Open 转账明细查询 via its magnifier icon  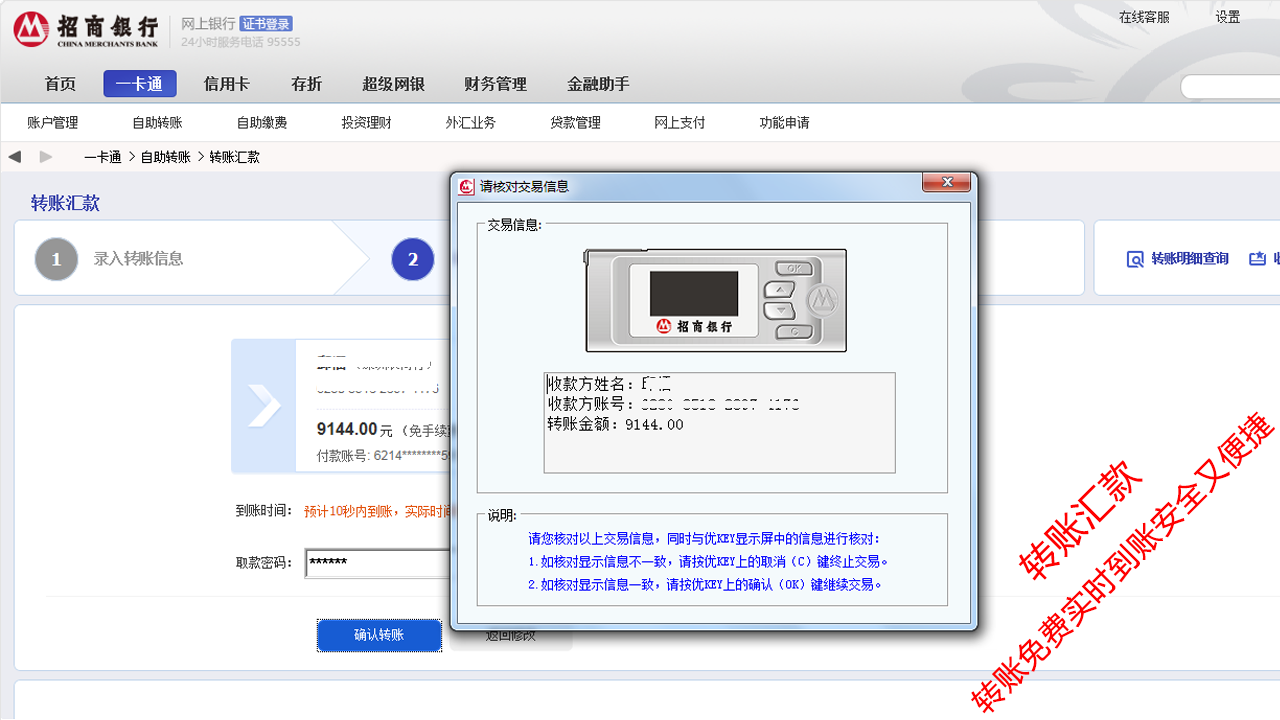point(1135,258)
